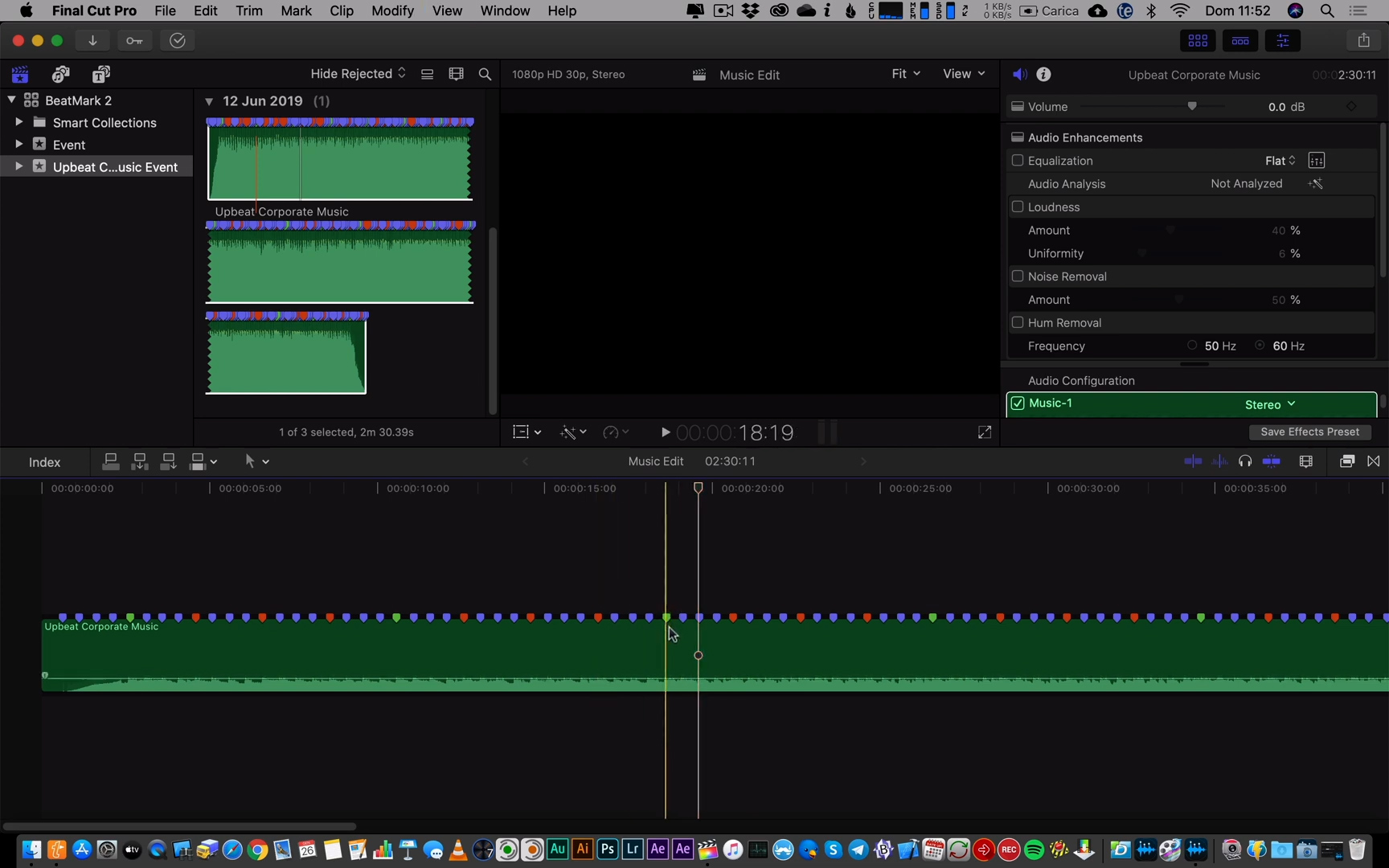Toggle audio skimming waveform icon
This screenshot has width=1389, height=868.
[1219, 461]
